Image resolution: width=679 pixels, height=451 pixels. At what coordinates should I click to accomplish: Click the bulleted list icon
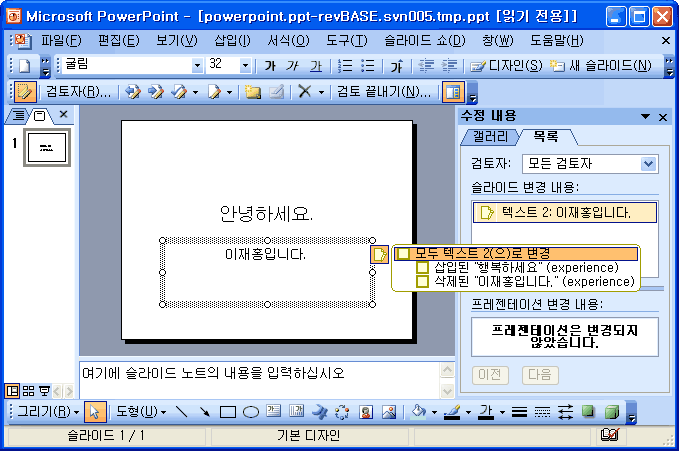pyautogui.click(x=367, y=65)
